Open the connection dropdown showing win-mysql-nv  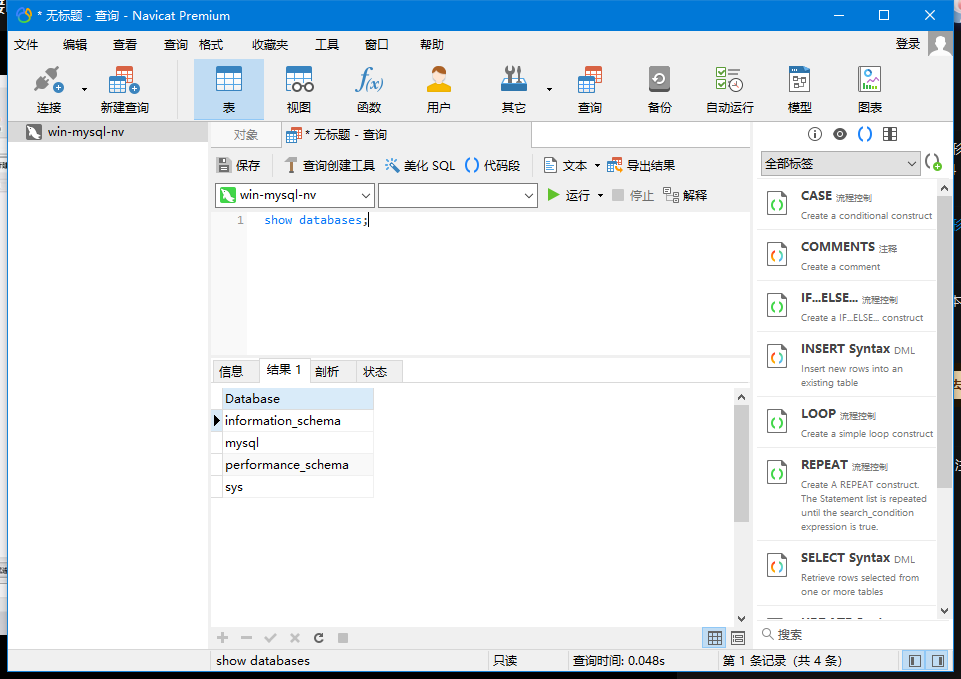[295, 195]
